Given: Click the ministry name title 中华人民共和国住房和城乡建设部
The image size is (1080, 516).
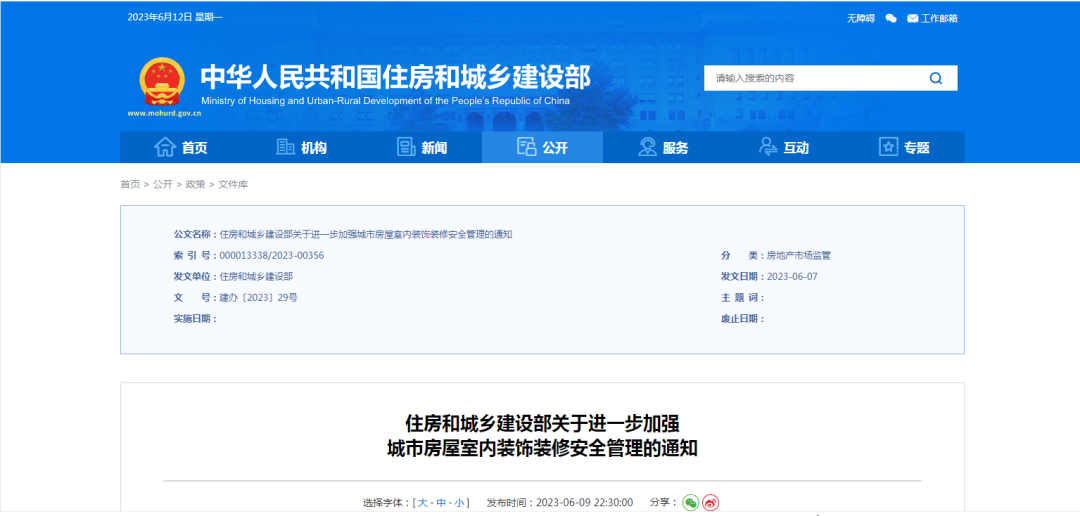Looking at the screenshot, I should [395, 77].
